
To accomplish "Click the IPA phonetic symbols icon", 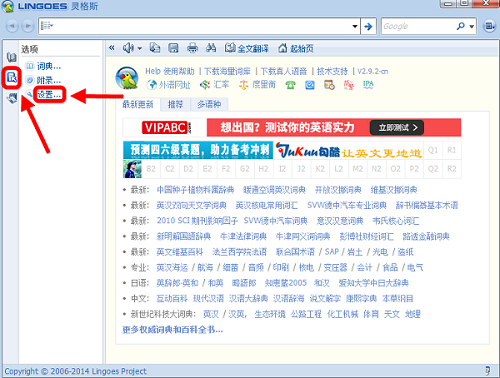I will pos(368,85).
